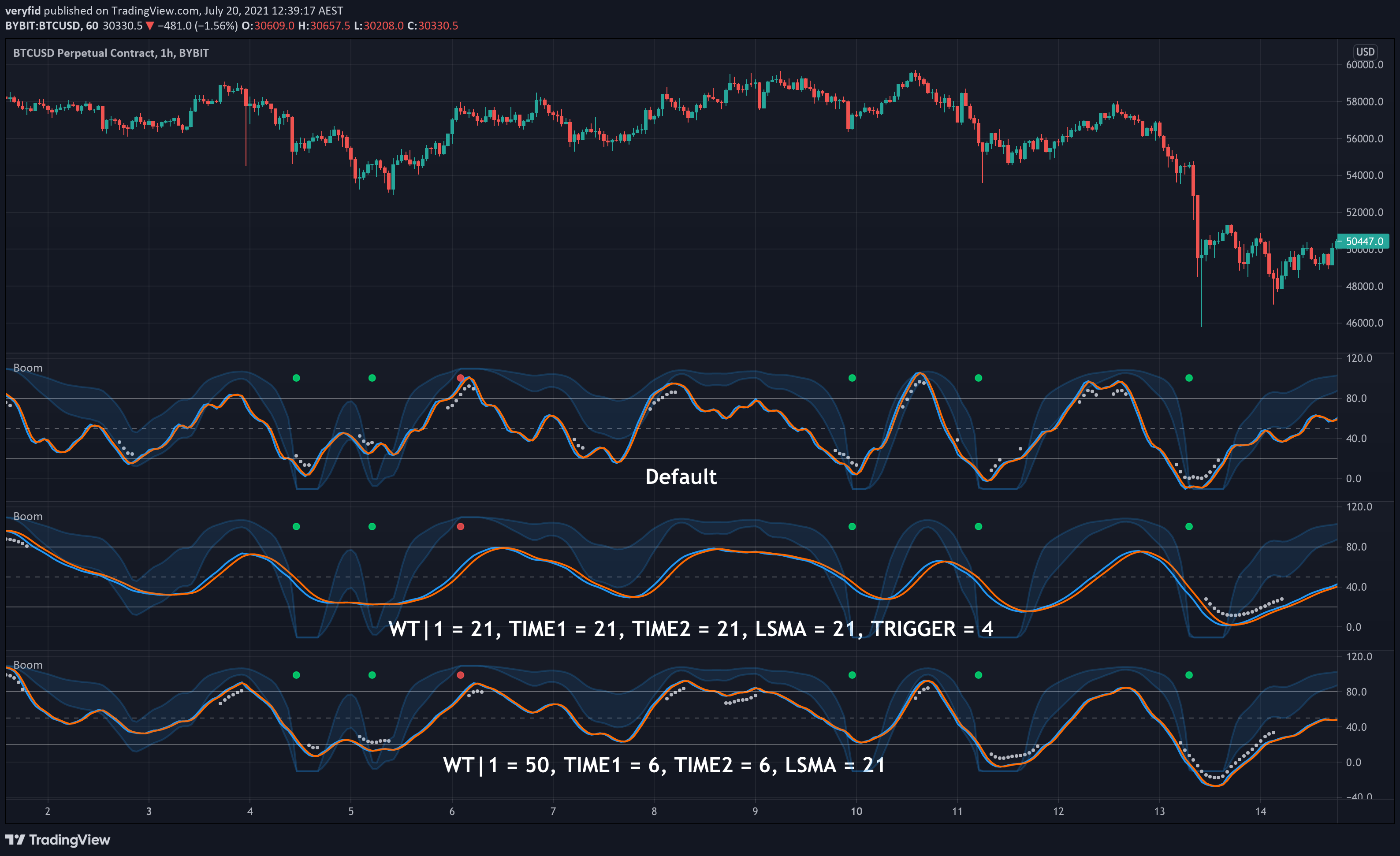Click the TradingView.com text in the header
Screen dimensions: 1400x856
pyautogui.click(x=155, y=11)
